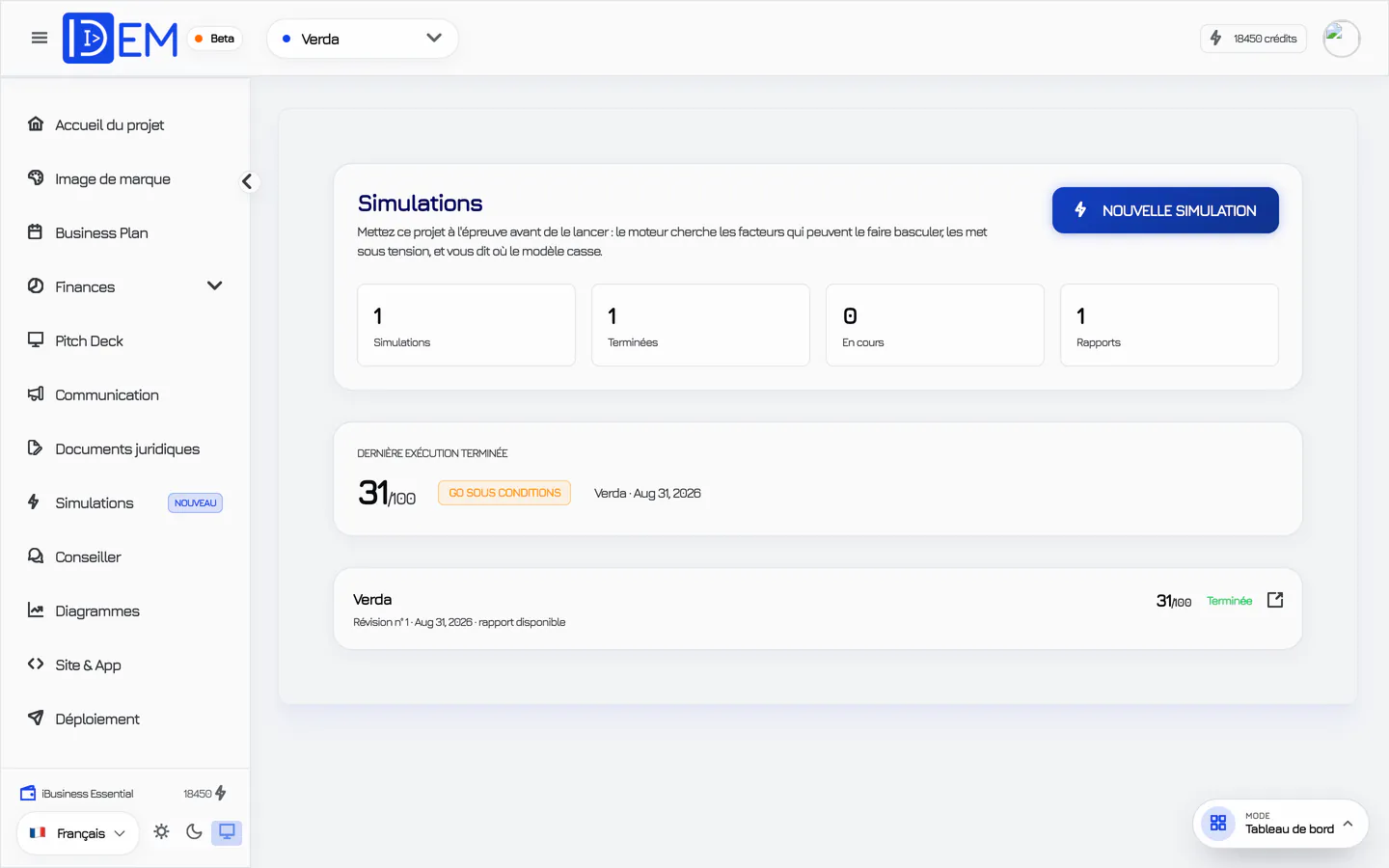
Task: Collapse the sidebar with chevron arrow
Action: pos(248,181)
